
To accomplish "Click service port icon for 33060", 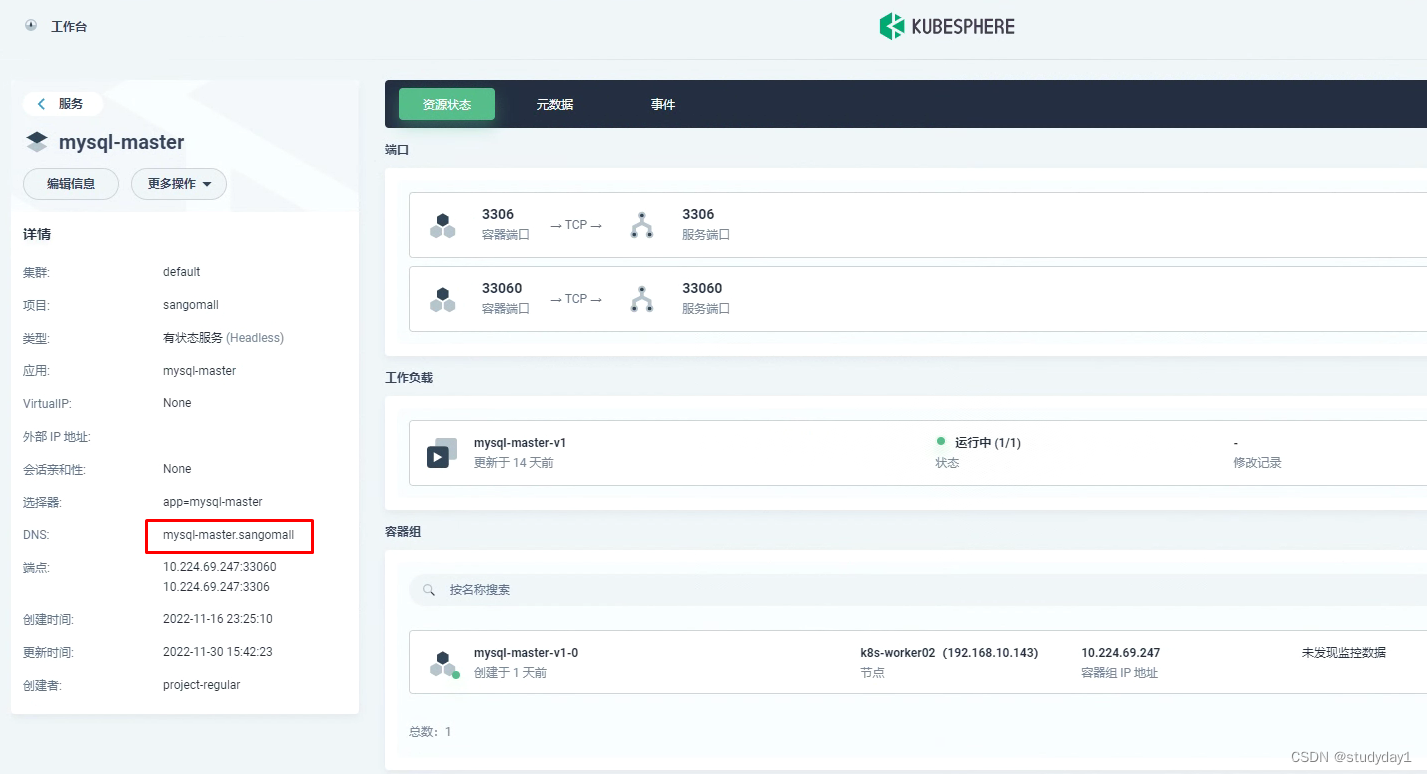I will coord(642,299).
